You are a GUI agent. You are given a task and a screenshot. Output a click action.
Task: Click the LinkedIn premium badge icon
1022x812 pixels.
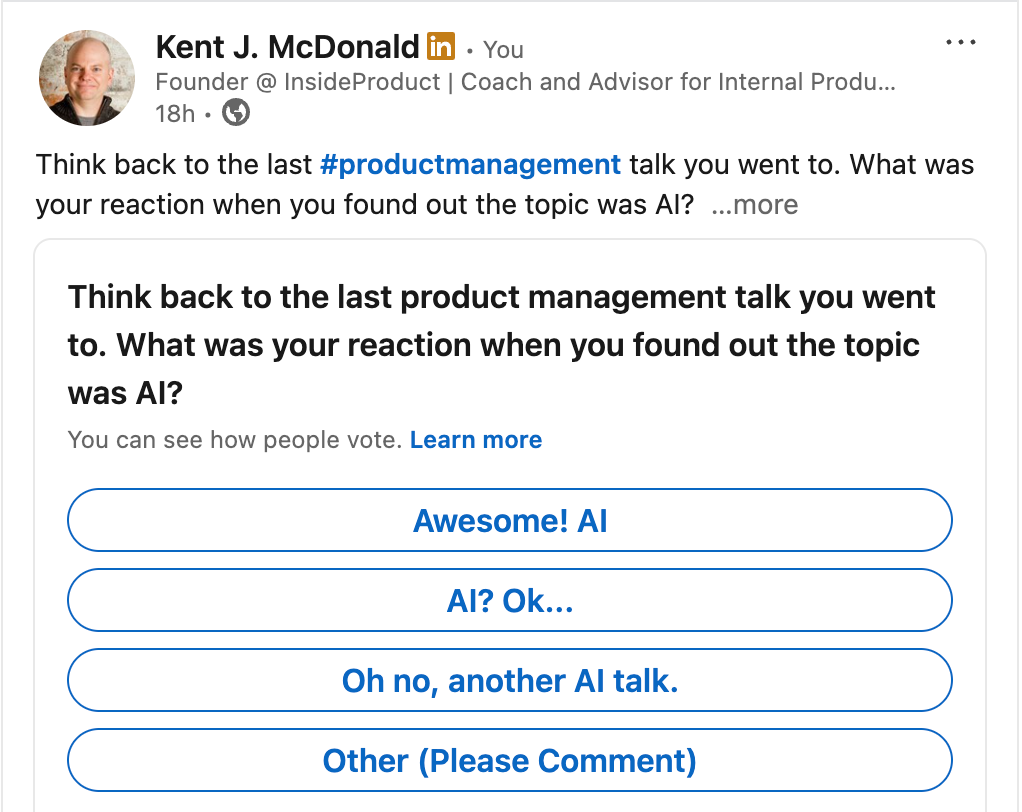(441, 46)
